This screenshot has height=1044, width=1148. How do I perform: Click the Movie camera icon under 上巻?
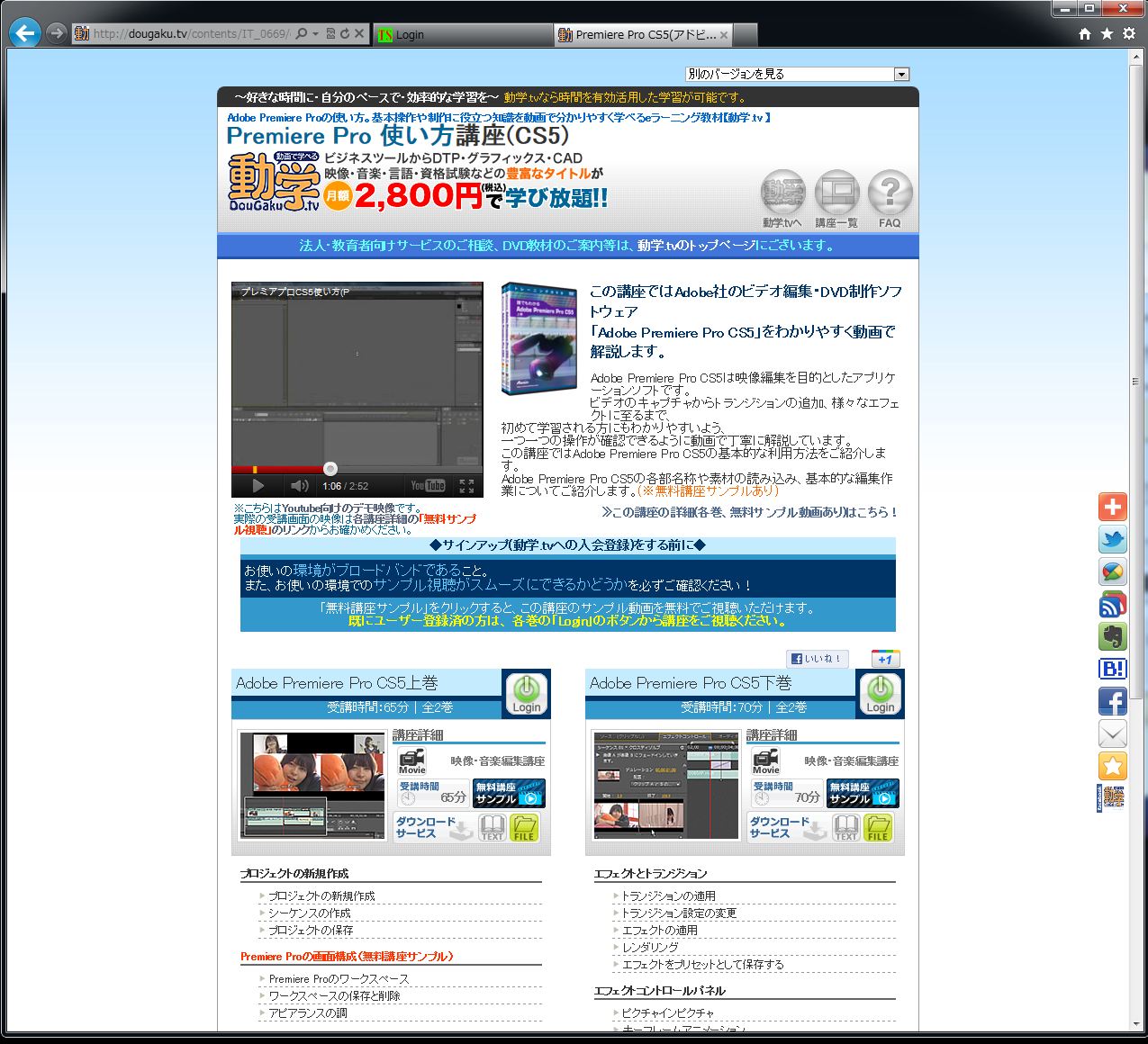pos(412,761)
